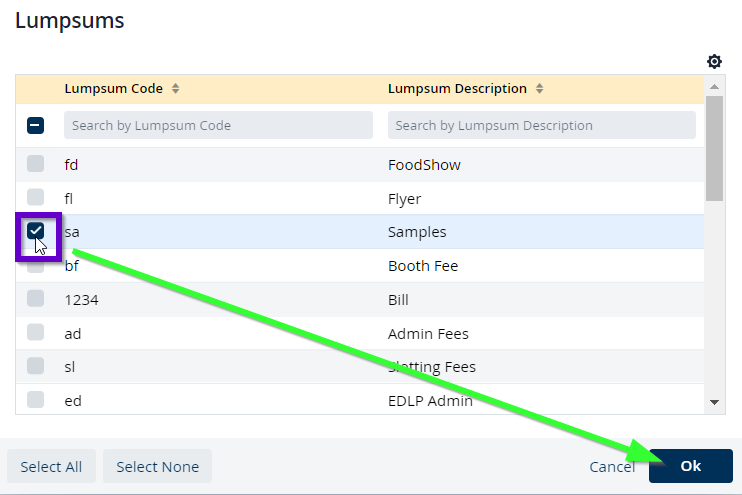Check the Slotting Fees row checkbox
This screenshot has height=495, width=742.
click(35, 366)
